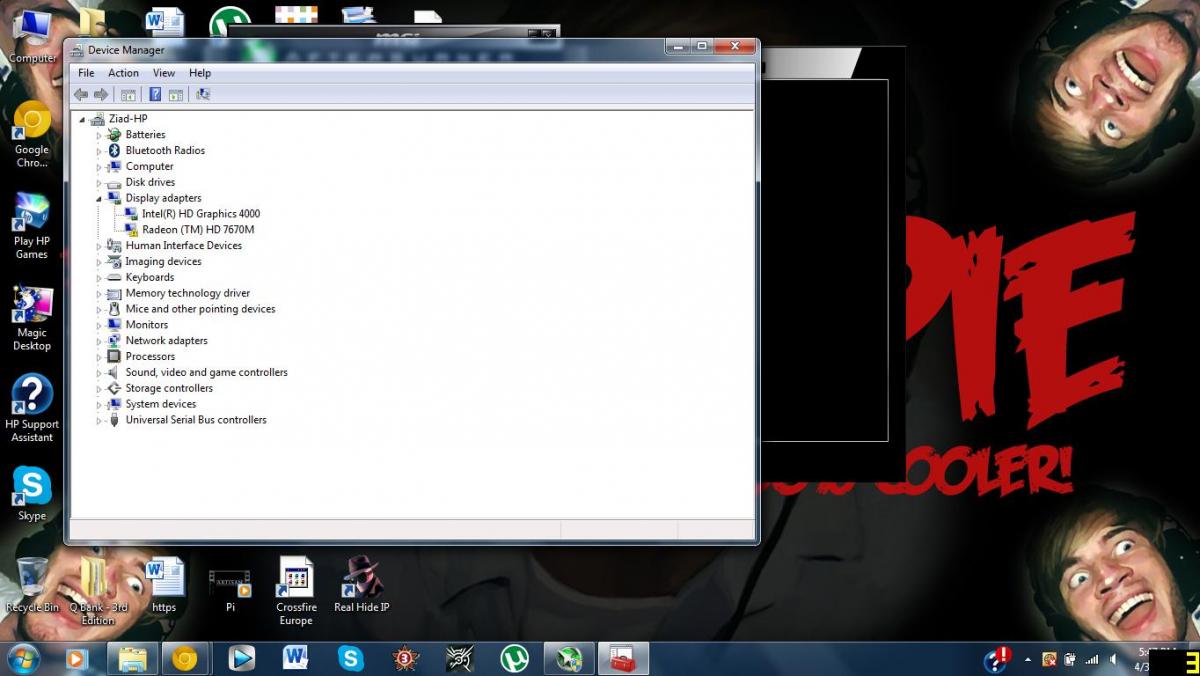Open the Magic Desktop shortcut
1200x676 pixels.
(x=32, y=318)
